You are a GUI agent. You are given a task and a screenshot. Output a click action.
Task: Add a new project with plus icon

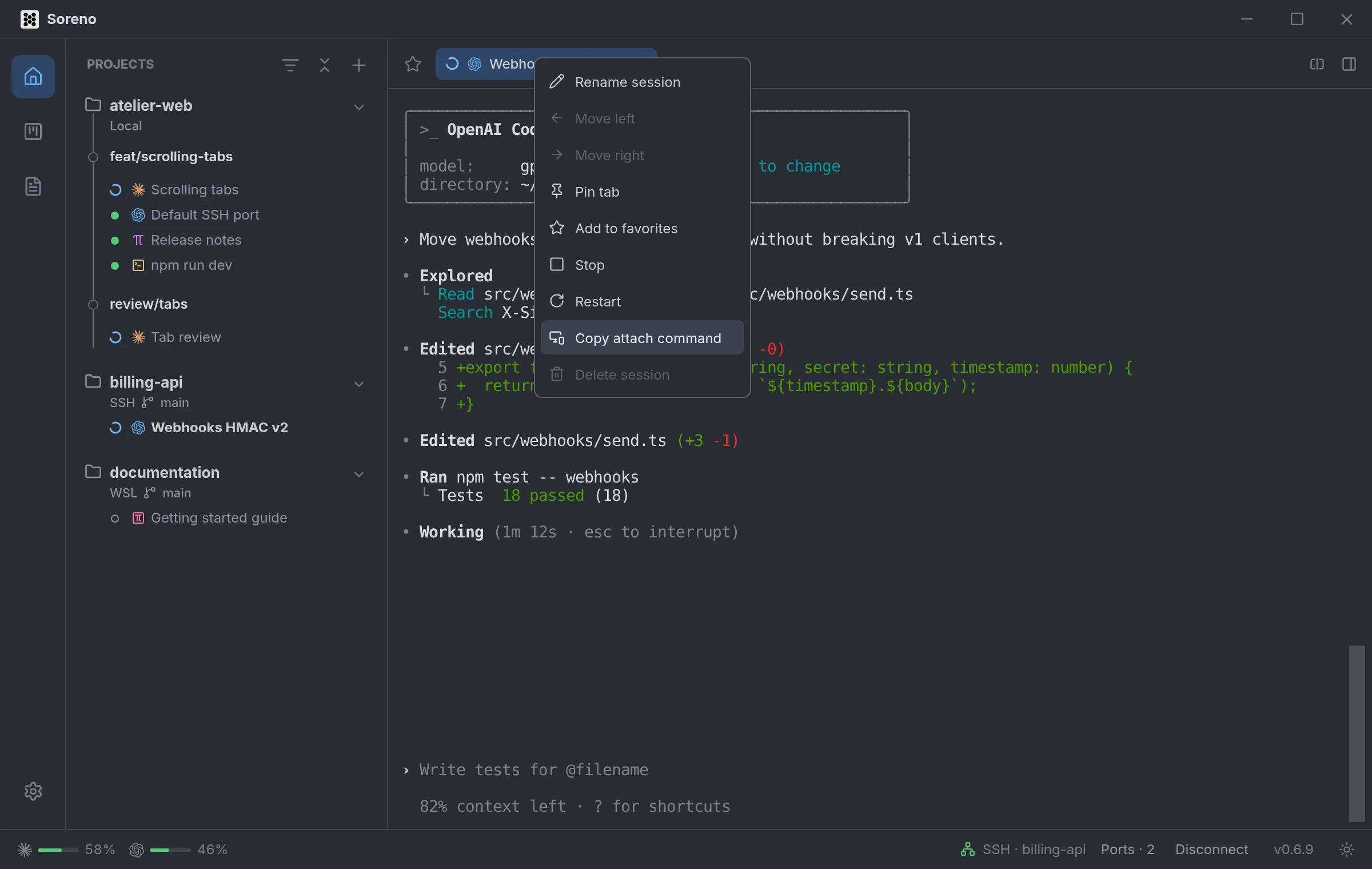click(x=358, y=65)
